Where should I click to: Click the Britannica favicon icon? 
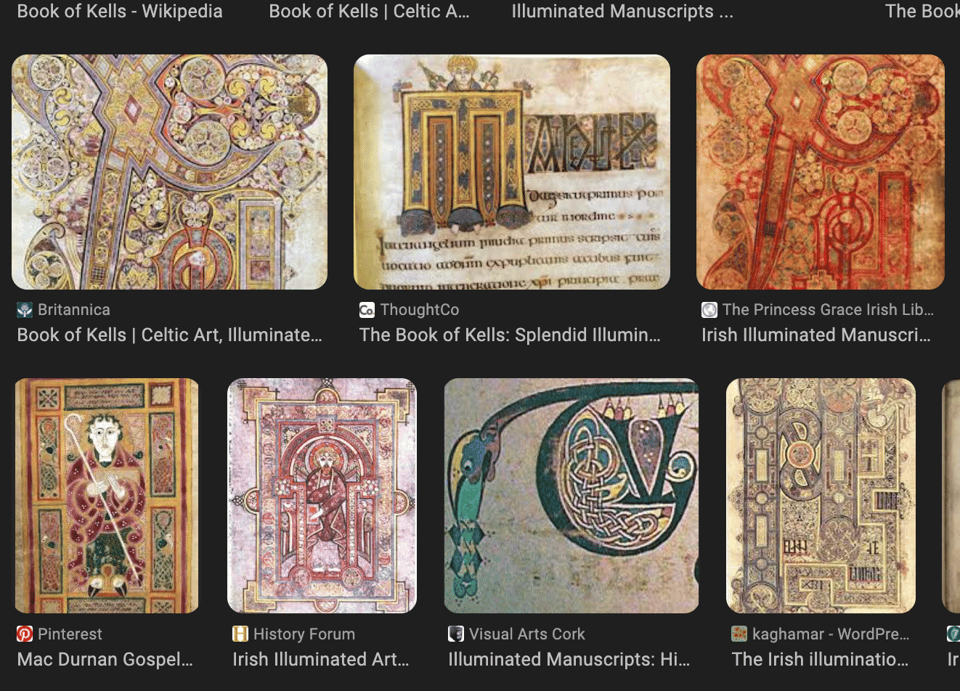pos(24,310)
